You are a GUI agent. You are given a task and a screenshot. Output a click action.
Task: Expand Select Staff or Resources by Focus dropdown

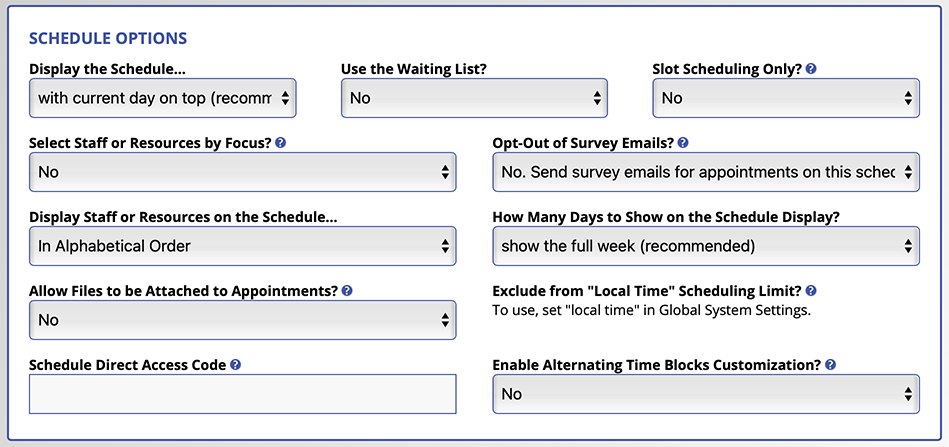(243, 172)
